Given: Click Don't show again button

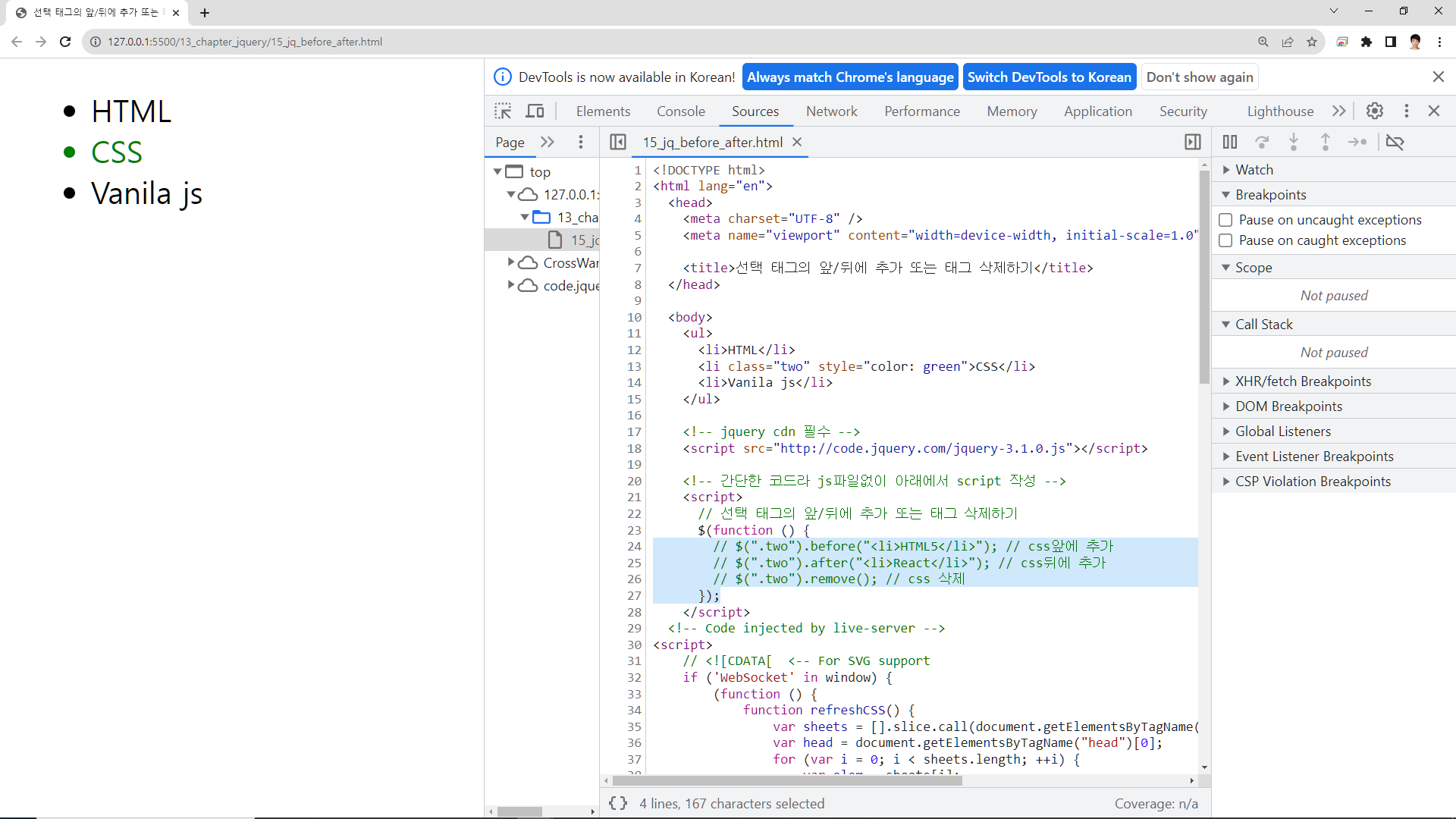Looking at the screenshot, I should [1199, 77].
